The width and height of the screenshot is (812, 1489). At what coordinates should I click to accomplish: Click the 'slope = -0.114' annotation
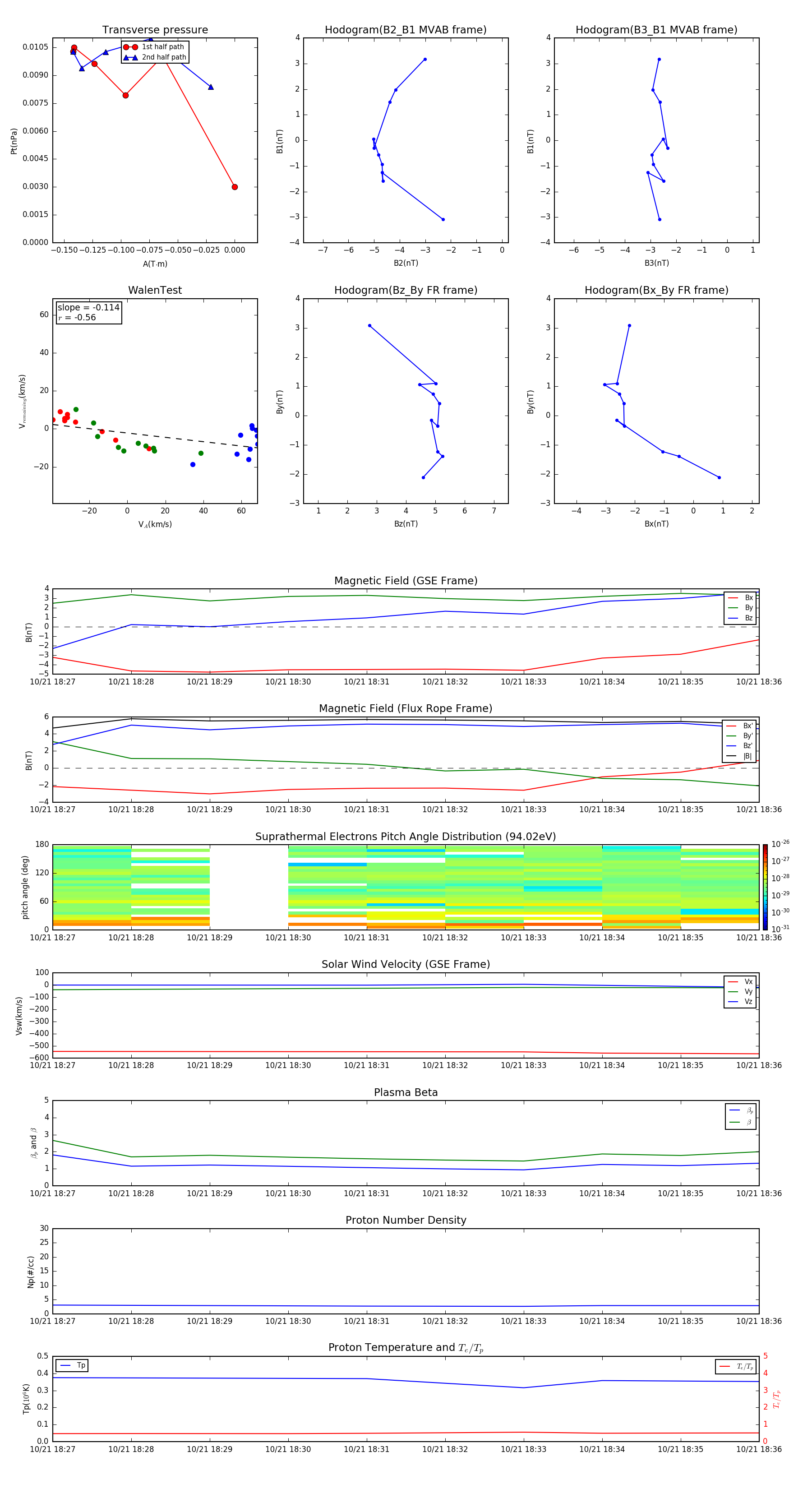(88, 308)
